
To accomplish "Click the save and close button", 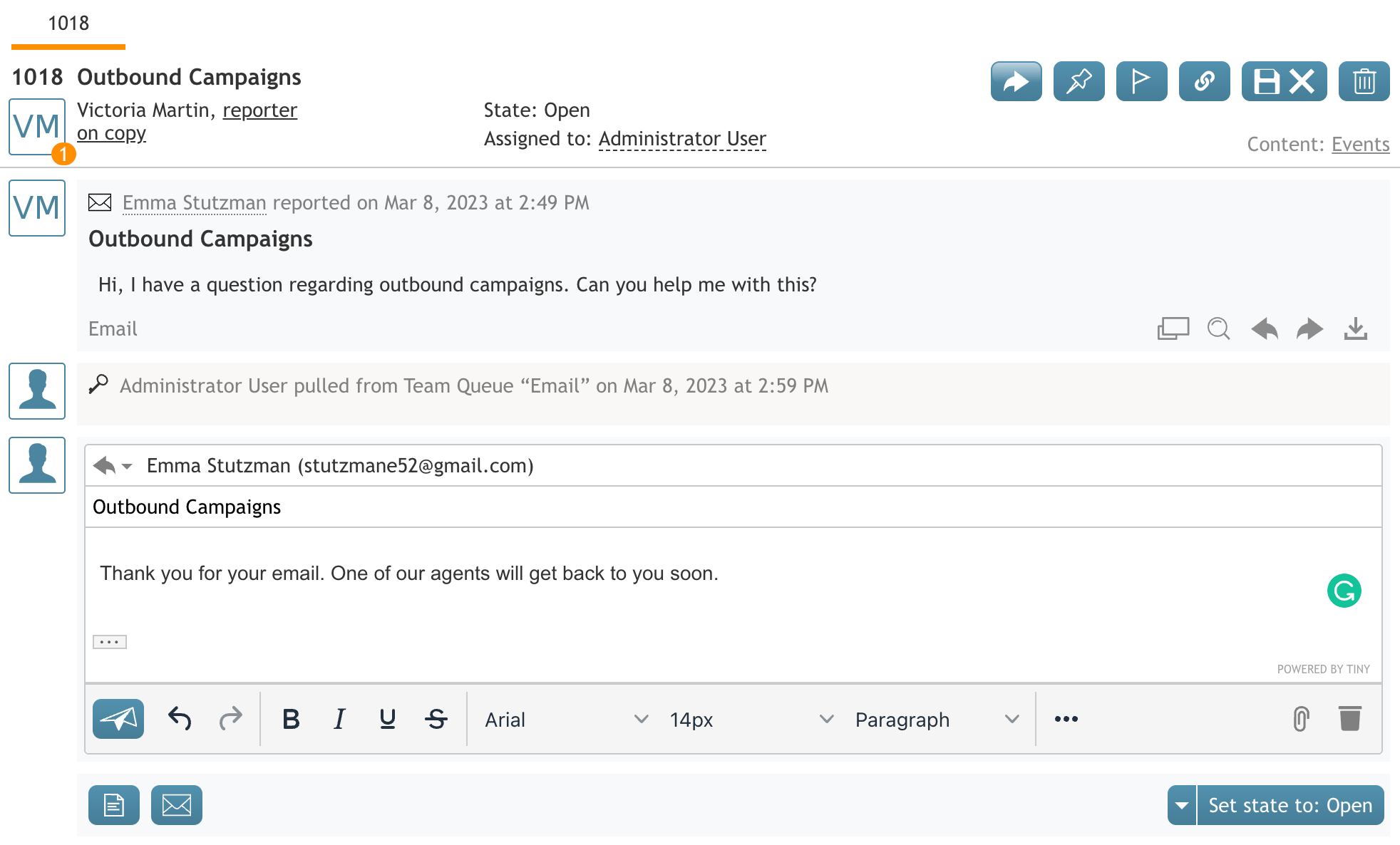I will point(1284,81).
